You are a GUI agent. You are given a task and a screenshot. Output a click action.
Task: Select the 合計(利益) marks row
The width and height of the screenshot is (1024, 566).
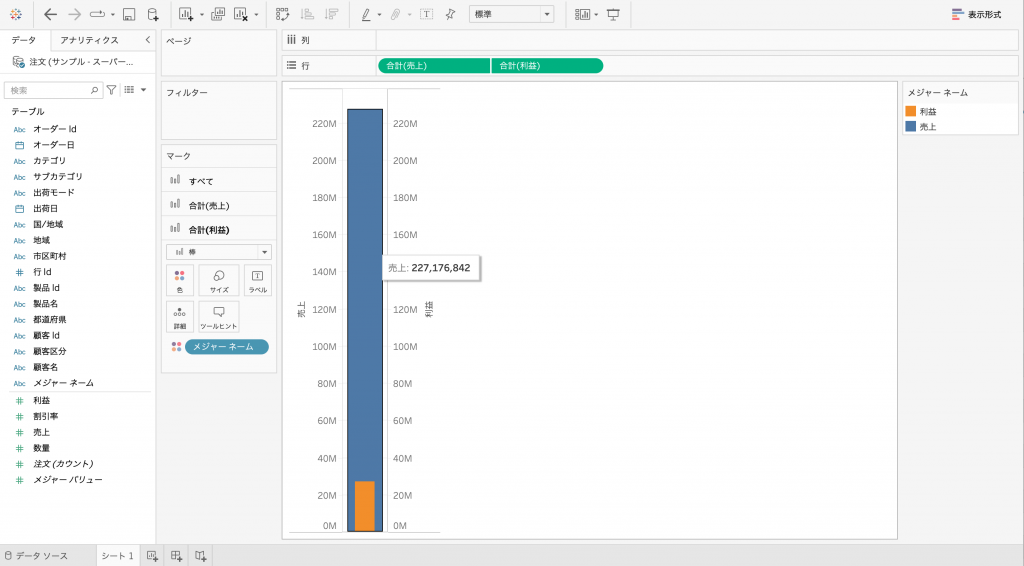(x=219, y=229)
